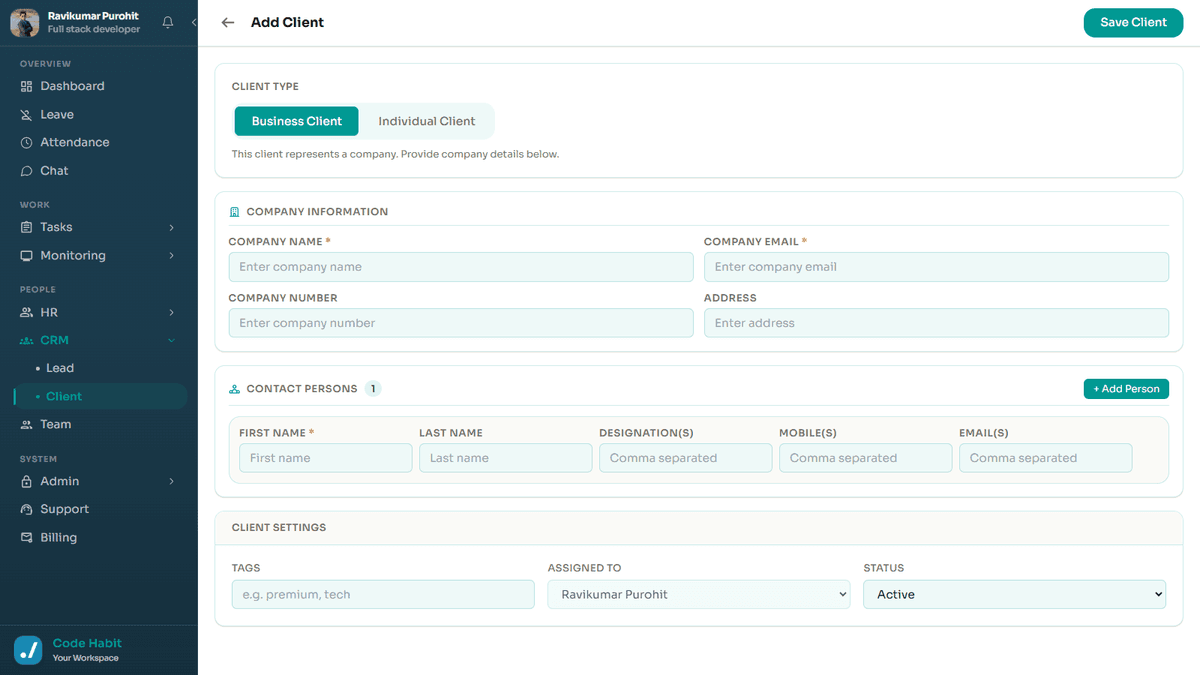The image size is (1200, 675).
Task: Click the HR people icon
Action: click(27, 312)
